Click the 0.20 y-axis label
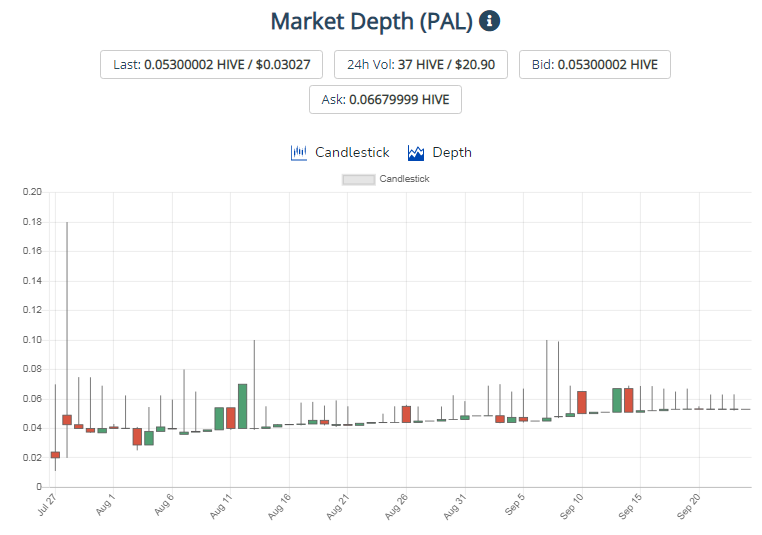 (33, 192)
